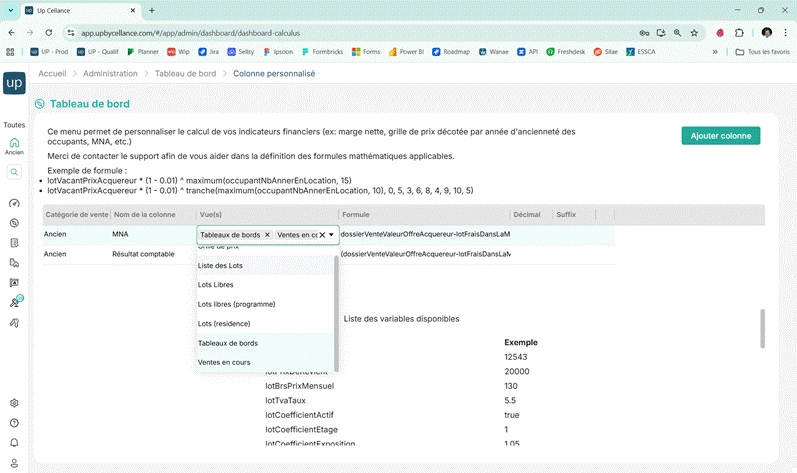Open Chrome three-dot menu

pyautogui.click(x=785, y=33)
